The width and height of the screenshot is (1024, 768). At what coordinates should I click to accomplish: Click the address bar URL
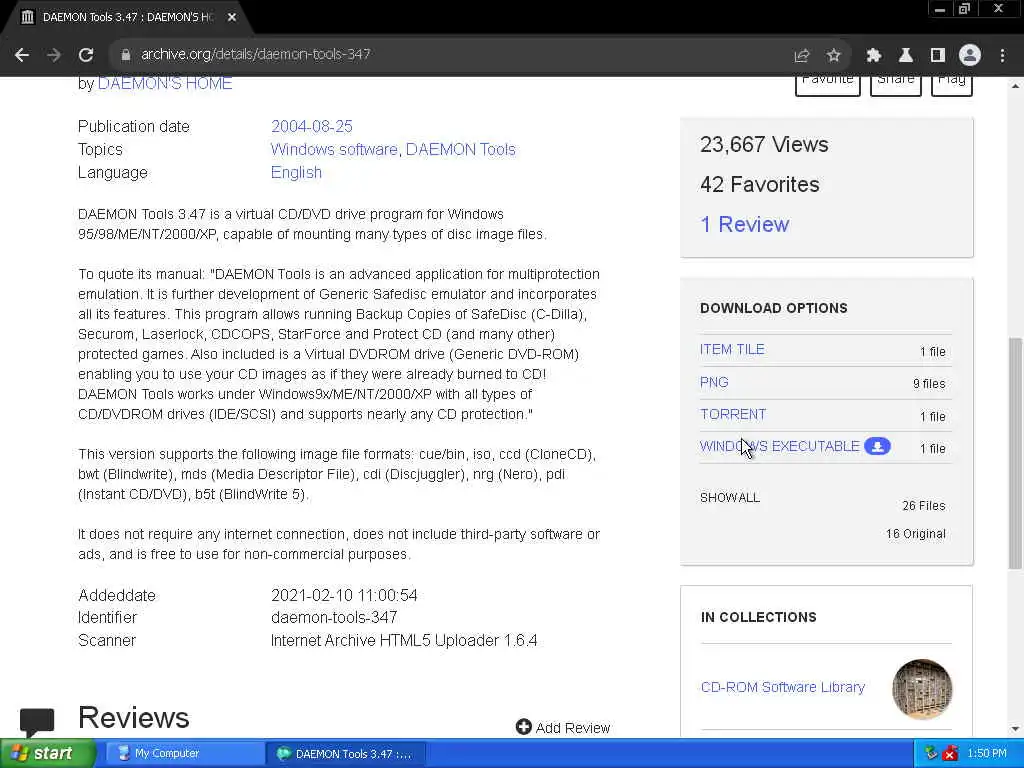[x=256, y=54]
